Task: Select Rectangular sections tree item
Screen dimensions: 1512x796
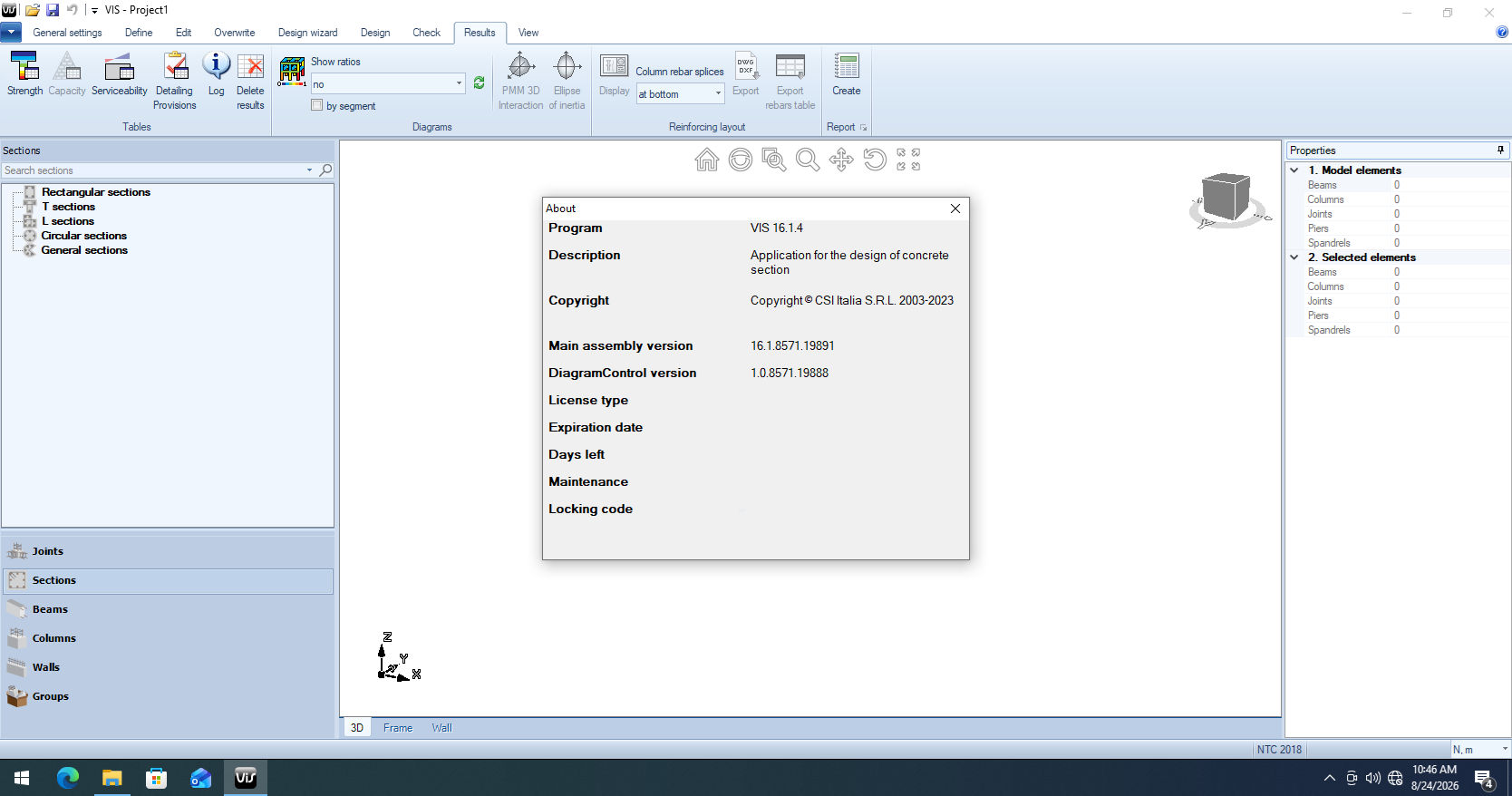Action: click(96, 192)
